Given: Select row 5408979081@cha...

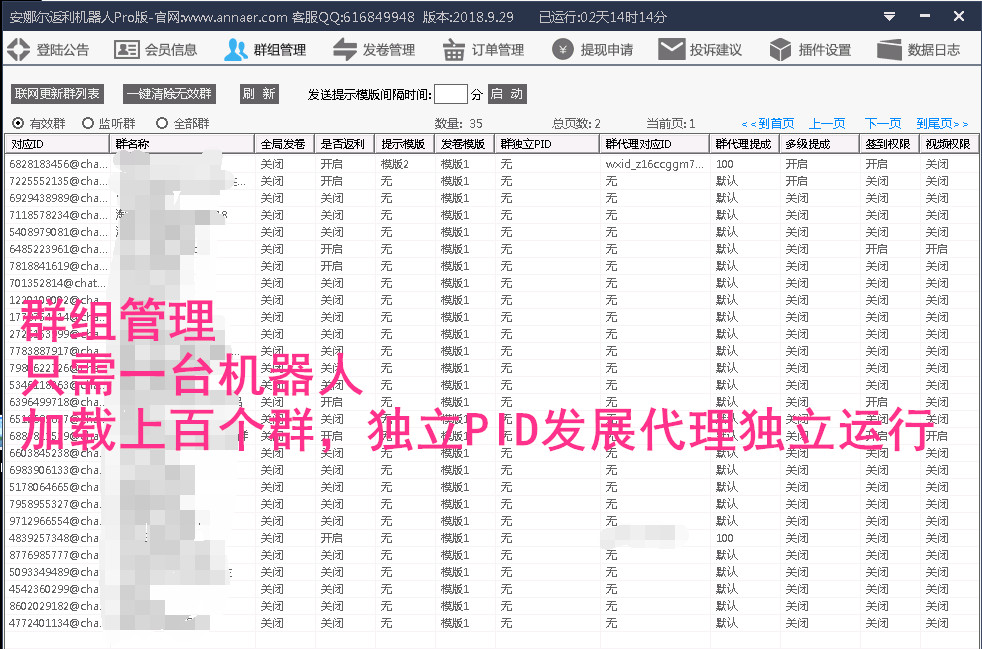Looking at the screenshot, I should [492, 232].
